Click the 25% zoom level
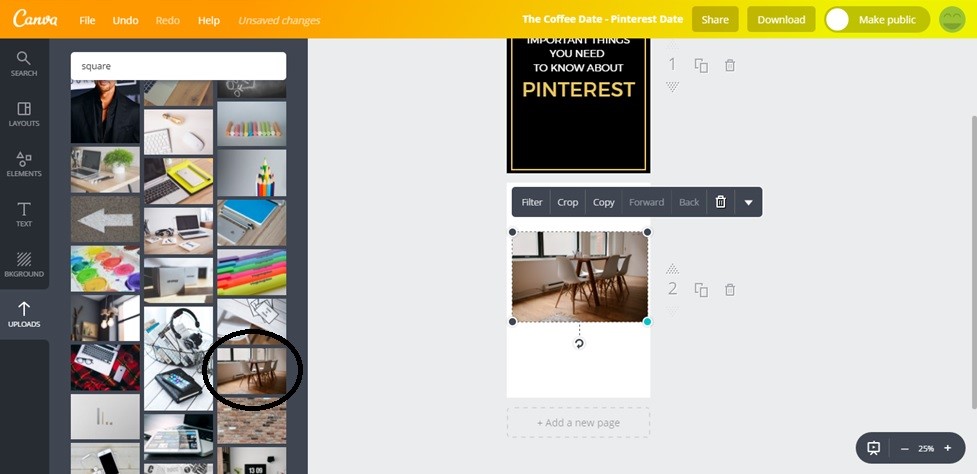The height and width of the screenshot is (474, 977). pos(926,448)
